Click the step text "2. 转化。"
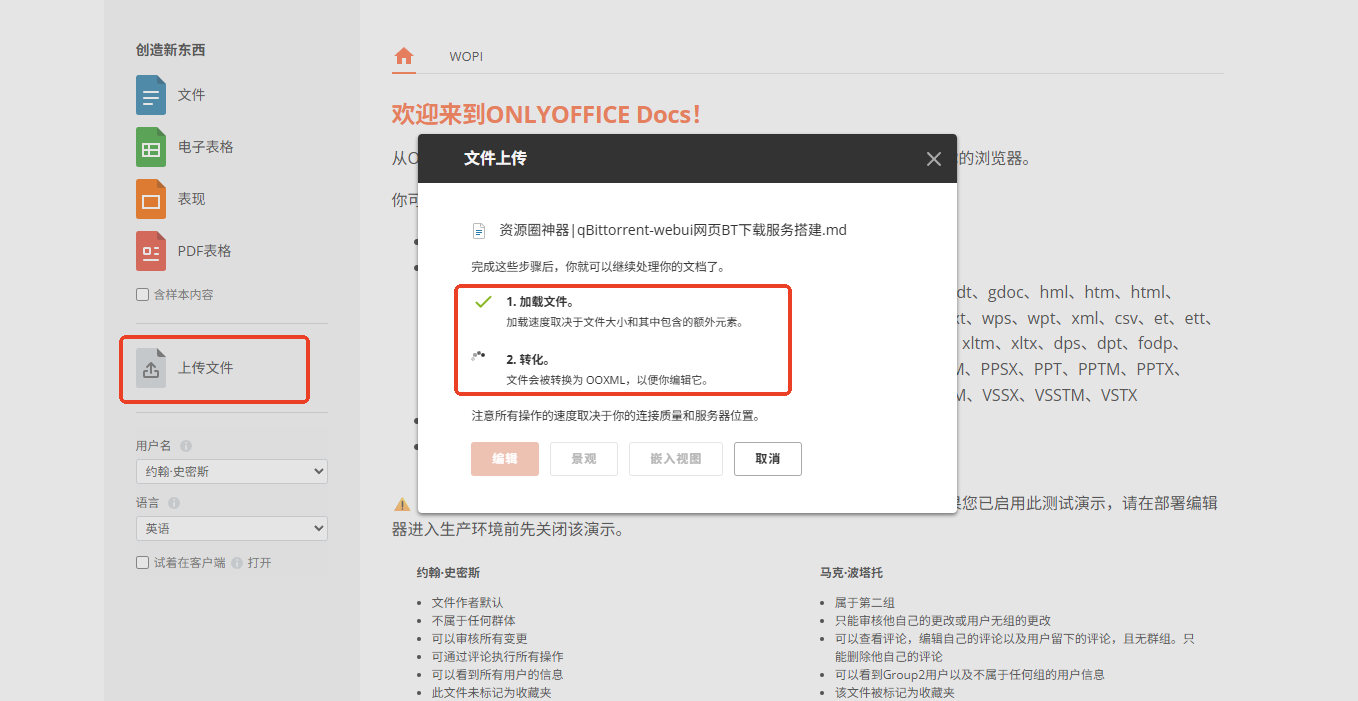The height and width of the screenshot is (701, 1358). tap(528, 360)
